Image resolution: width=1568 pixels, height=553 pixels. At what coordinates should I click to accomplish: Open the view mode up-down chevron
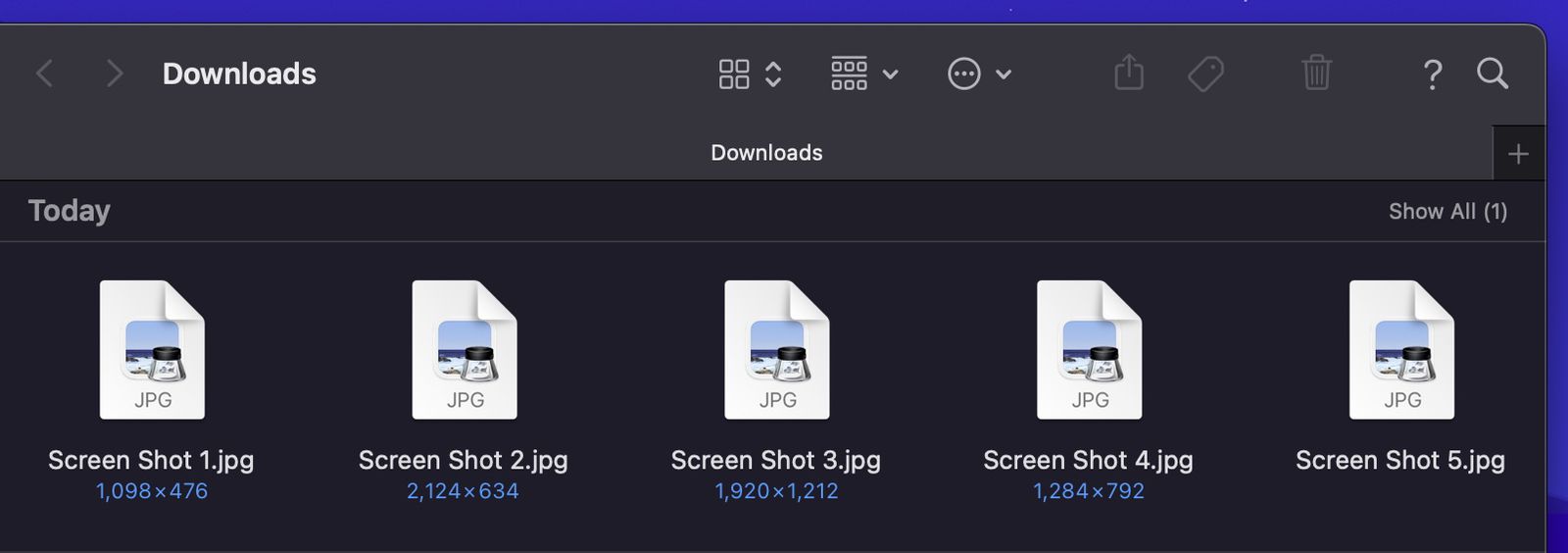click(x=773, y=74)
